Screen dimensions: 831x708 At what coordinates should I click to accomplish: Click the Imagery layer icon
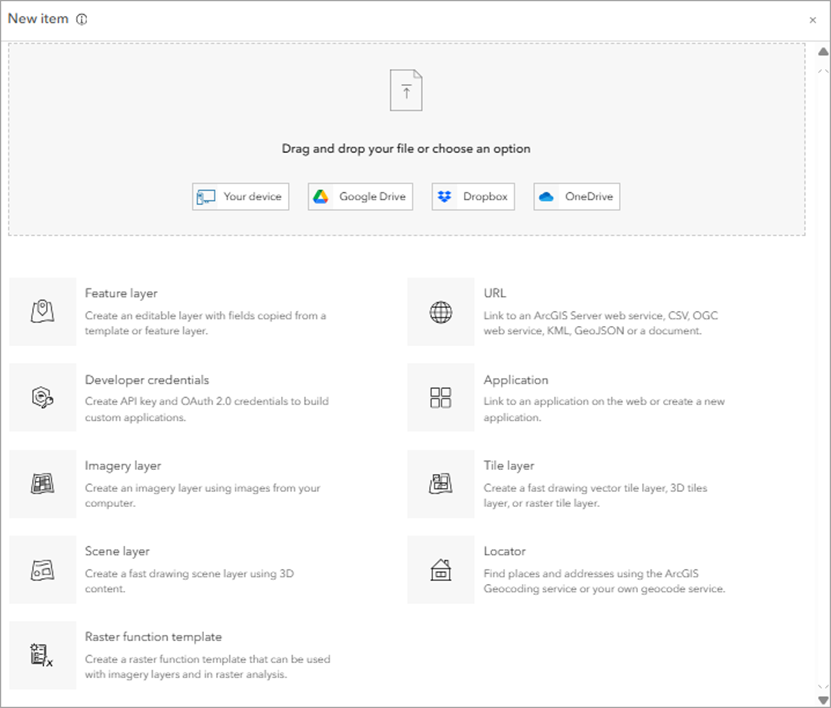pos(42,483)
